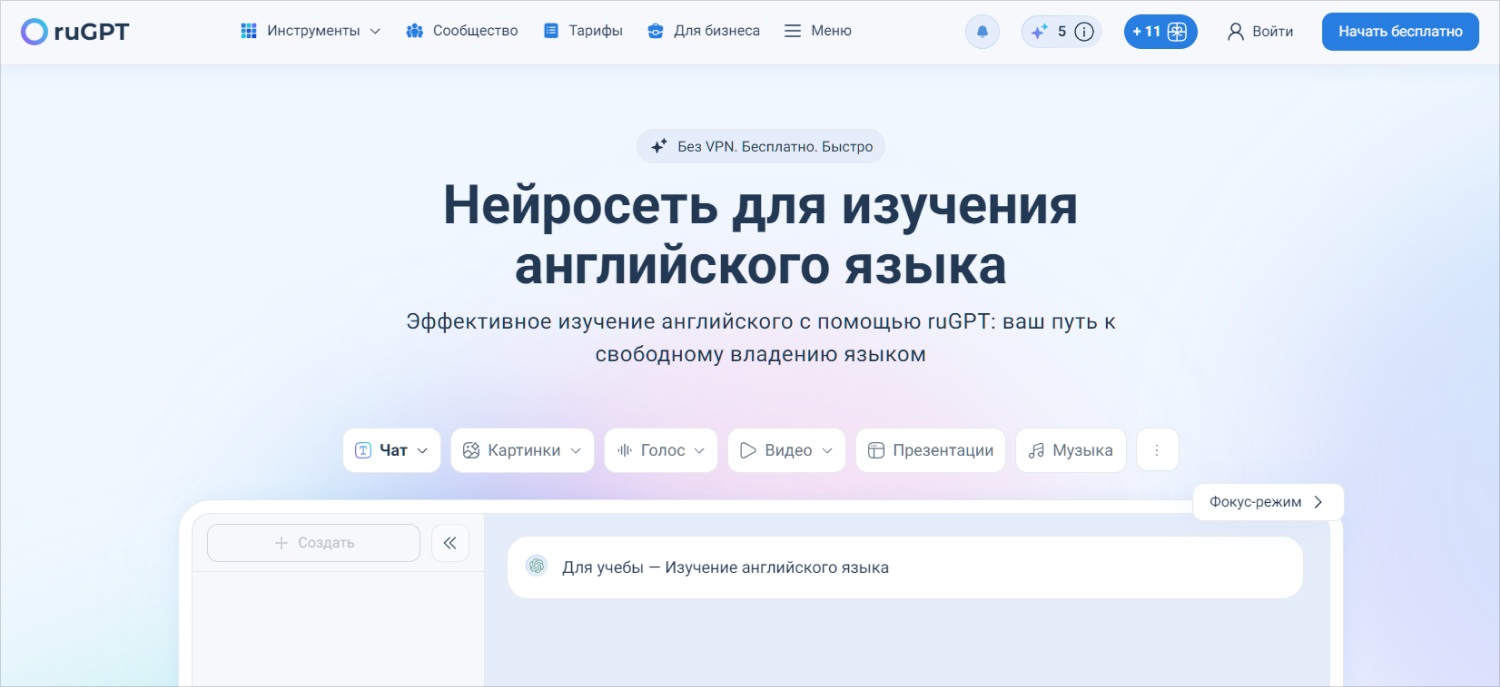The width and height of the screenshot is (1500, 687).
Task: Click the ruGPT logo icon
Action: point(34,32)
